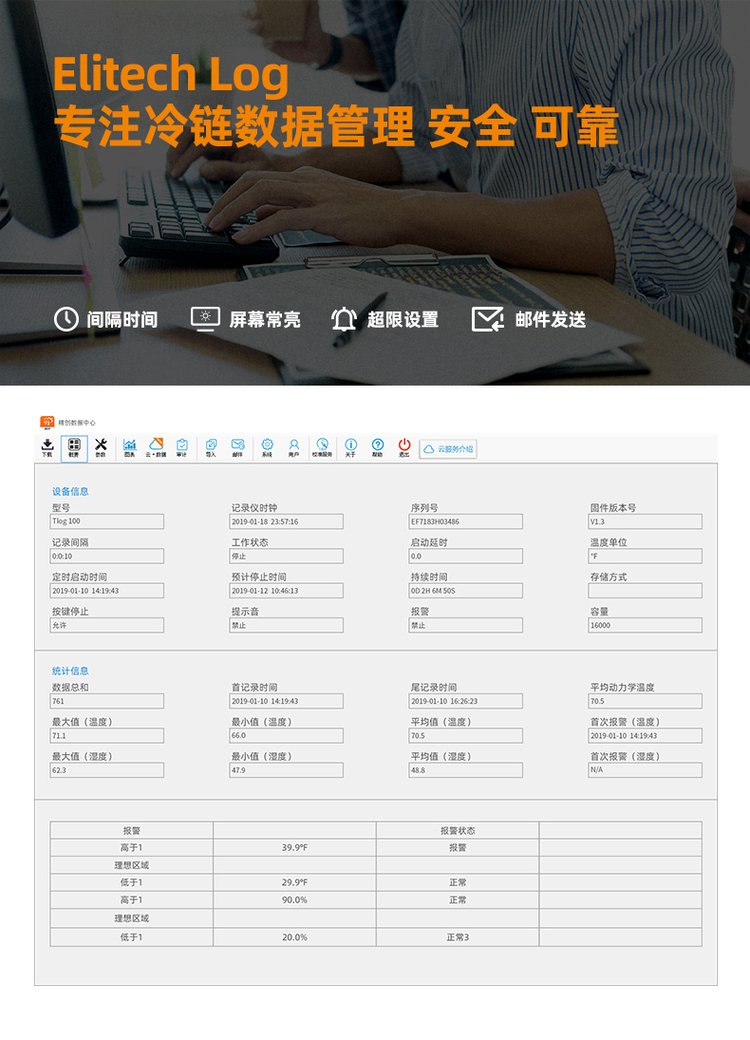Image resolution: width=750 pixels, height=1040 pixels.
Task: Click the User (用户) person icon
Action: coord(294,448)
